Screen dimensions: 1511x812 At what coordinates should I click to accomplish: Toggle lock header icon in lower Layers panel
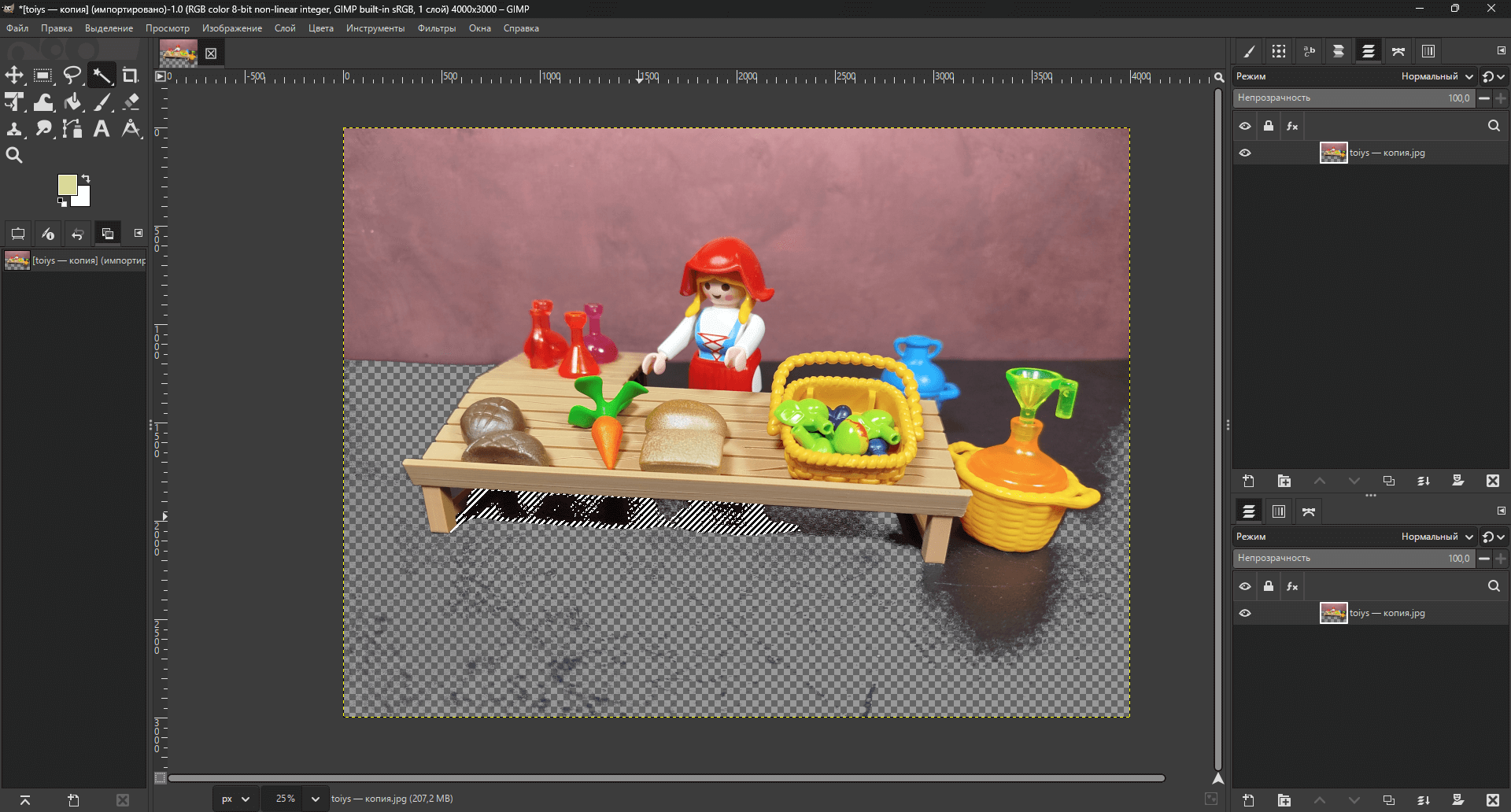1269,586
